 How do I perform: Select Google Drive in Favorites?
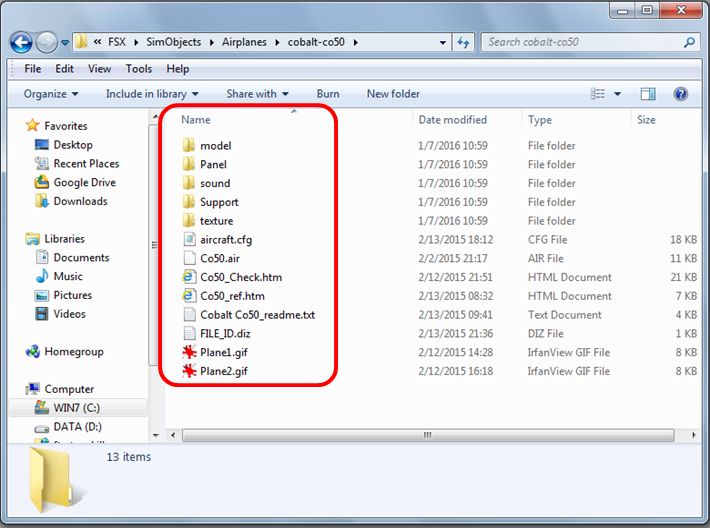point(75,182)
